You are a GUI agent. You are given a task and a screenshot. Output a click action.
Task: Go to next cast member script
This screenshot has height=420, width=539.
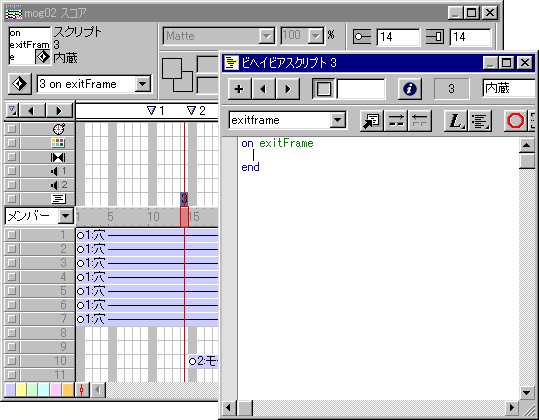click(x=288, y=89)
